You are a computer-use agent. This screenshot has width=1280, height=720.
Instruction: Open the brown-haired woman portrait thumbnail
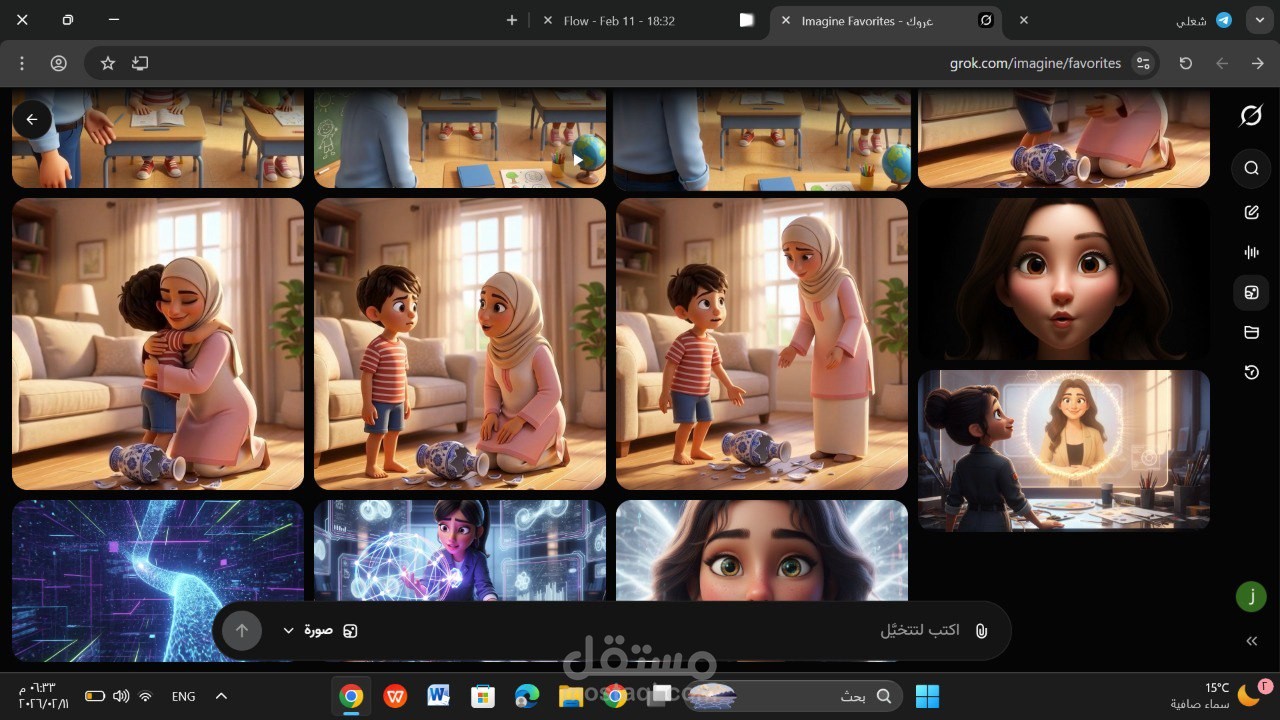(1064, 278)
